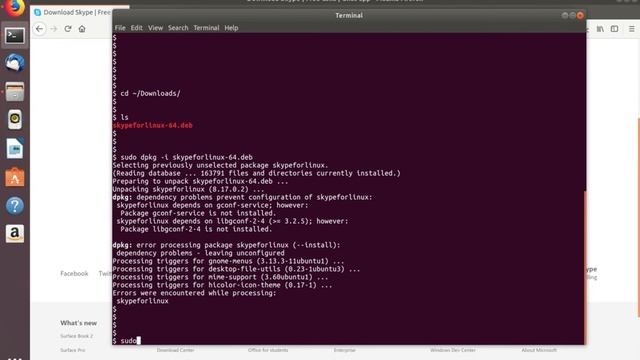
Task: Open the Help menu in Terminal
Action: tap(231, 28)
